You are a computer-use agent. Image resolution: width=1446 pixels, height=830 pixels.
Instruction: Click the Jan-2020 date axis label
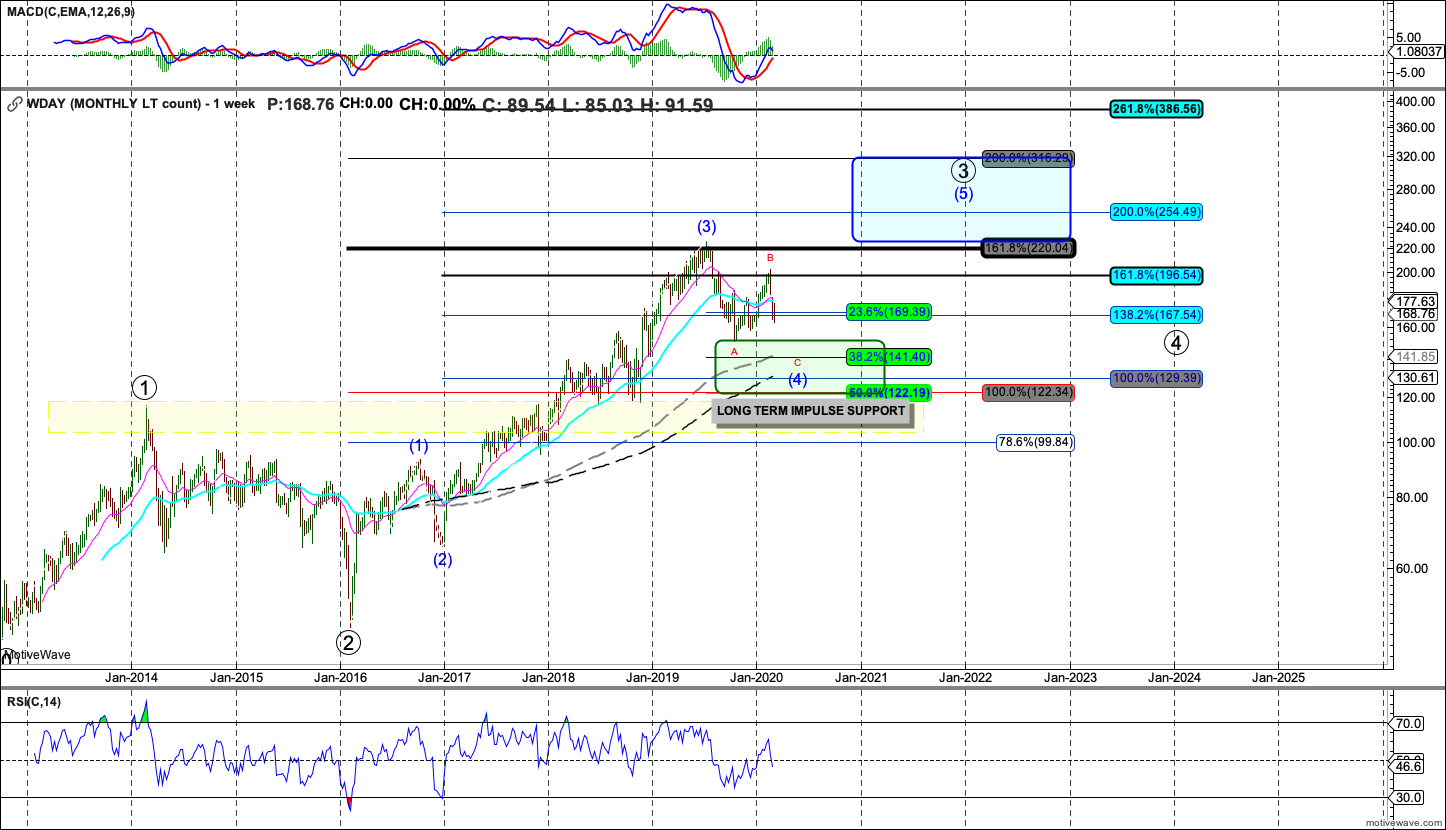(x=756, y=677)
